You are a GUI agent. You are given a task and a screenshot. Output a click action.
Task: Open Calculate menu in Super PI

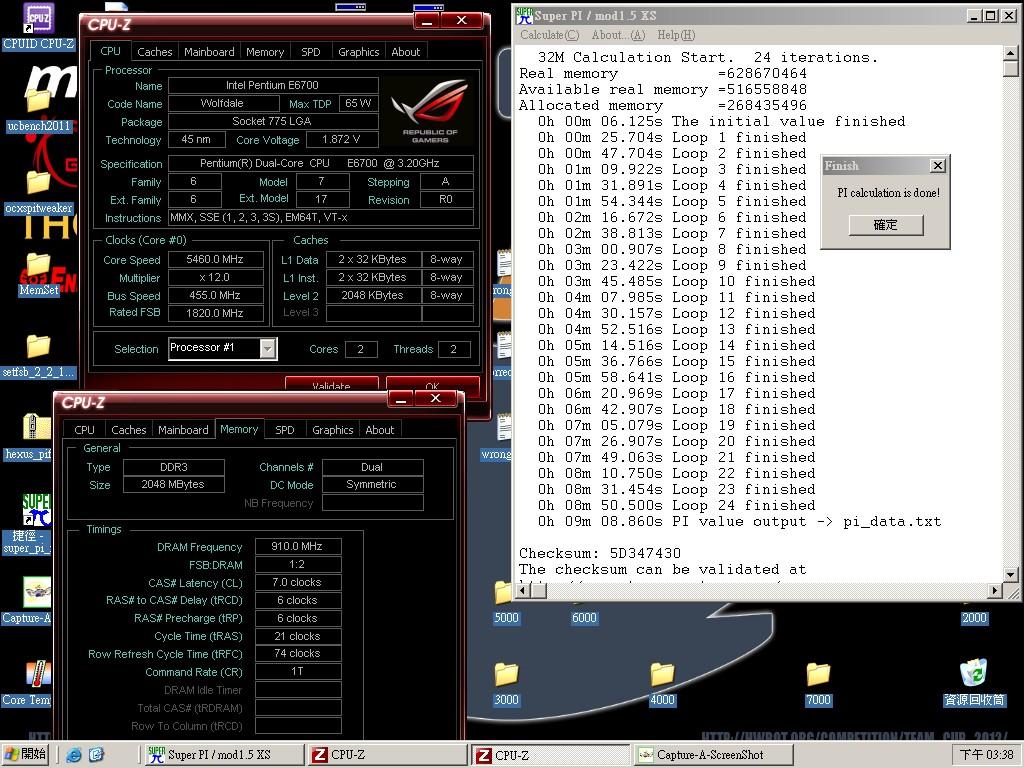click(549, 35)
